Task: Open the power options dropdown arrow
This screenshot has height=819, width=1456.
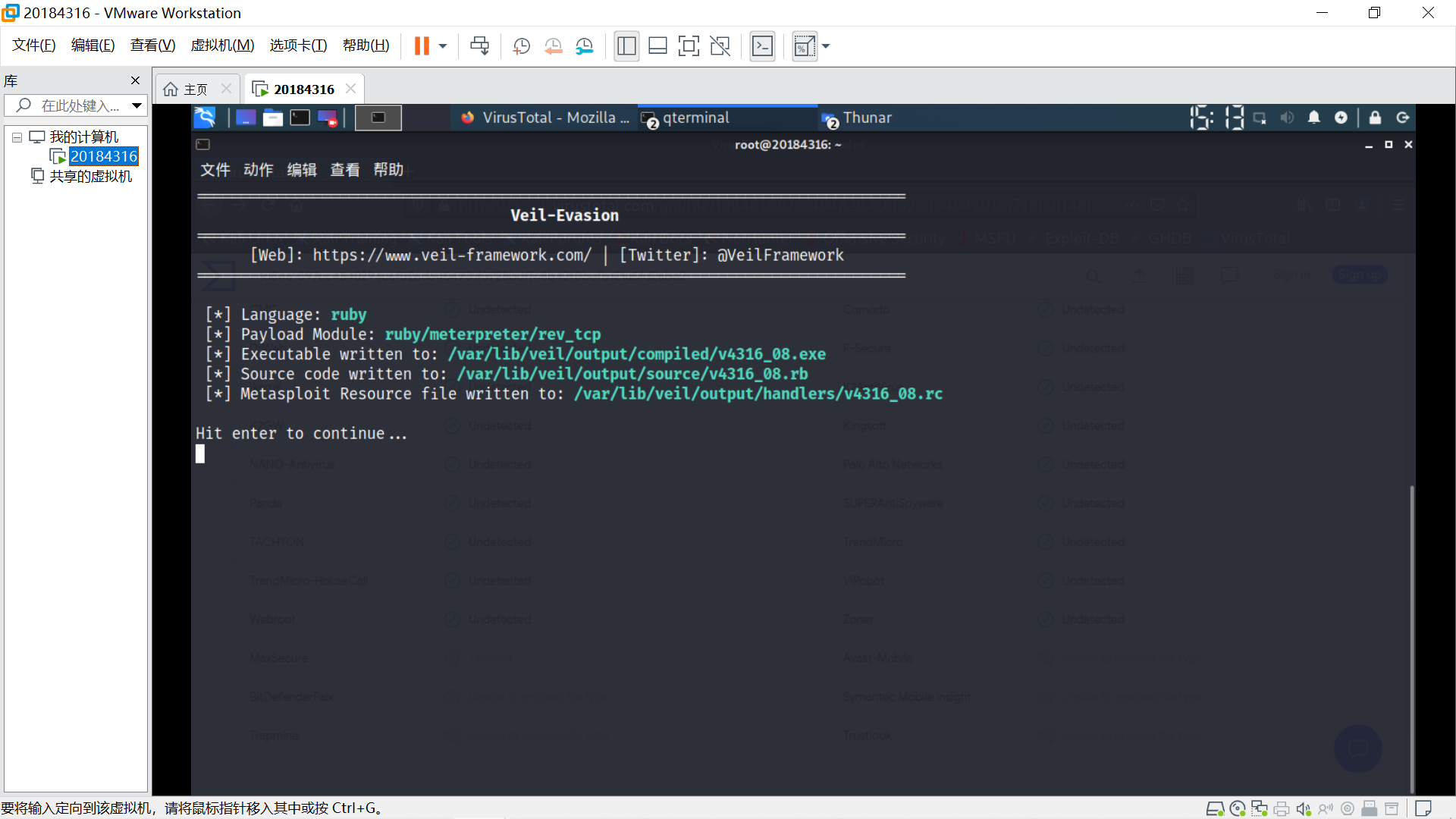Action: click(x=443, y=46)
